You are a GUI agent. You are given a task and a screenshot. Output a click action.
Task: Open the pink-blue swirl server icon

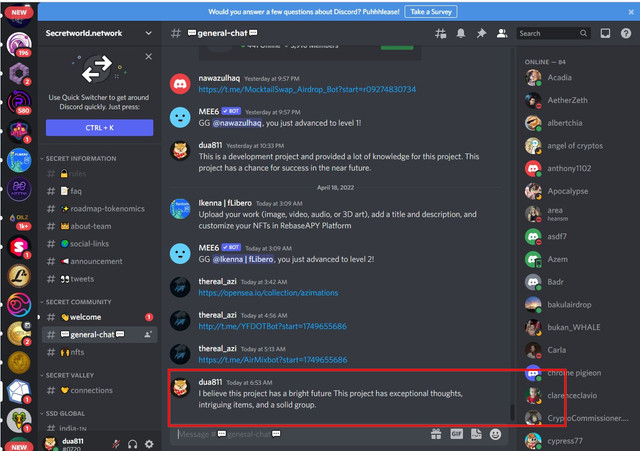tap(19, 305)
